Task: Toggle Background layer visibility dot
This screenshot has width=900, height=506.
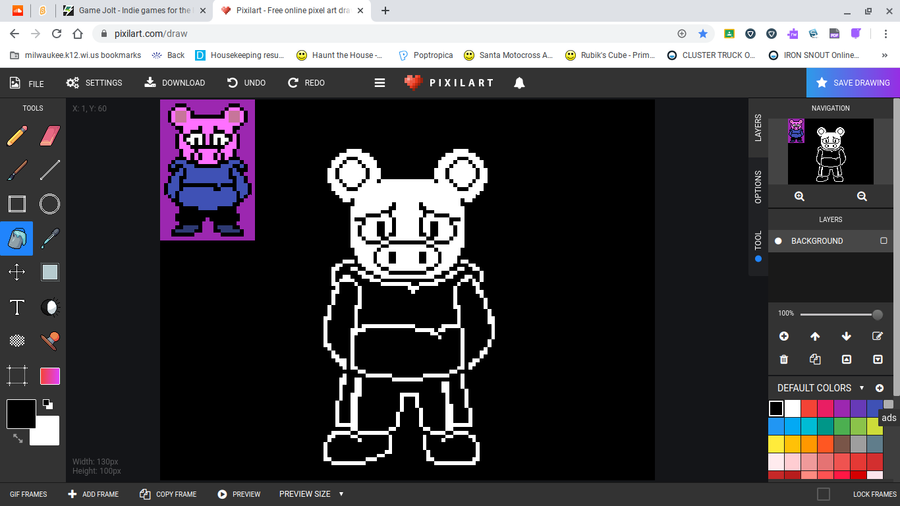Action: coord(778,241)
